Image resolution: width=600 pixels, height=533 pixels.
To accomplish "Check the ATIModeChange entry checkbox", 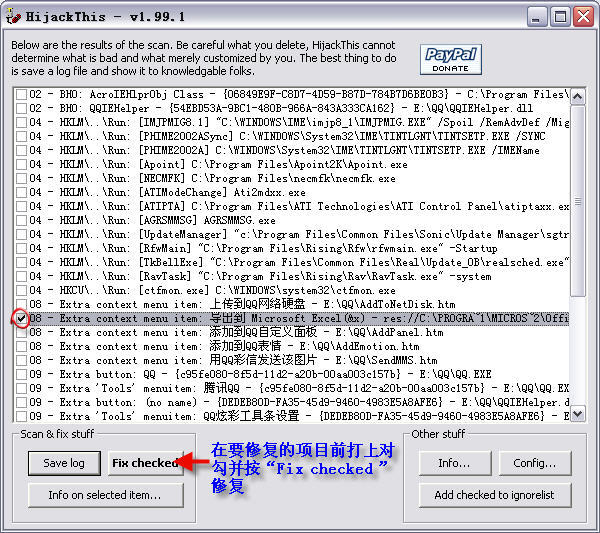I will 21,192.
